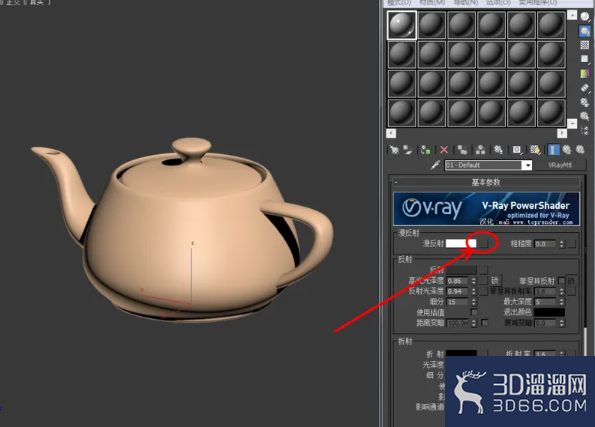Click the 粗糙度 spinner arrows

[x=562, y=244]
